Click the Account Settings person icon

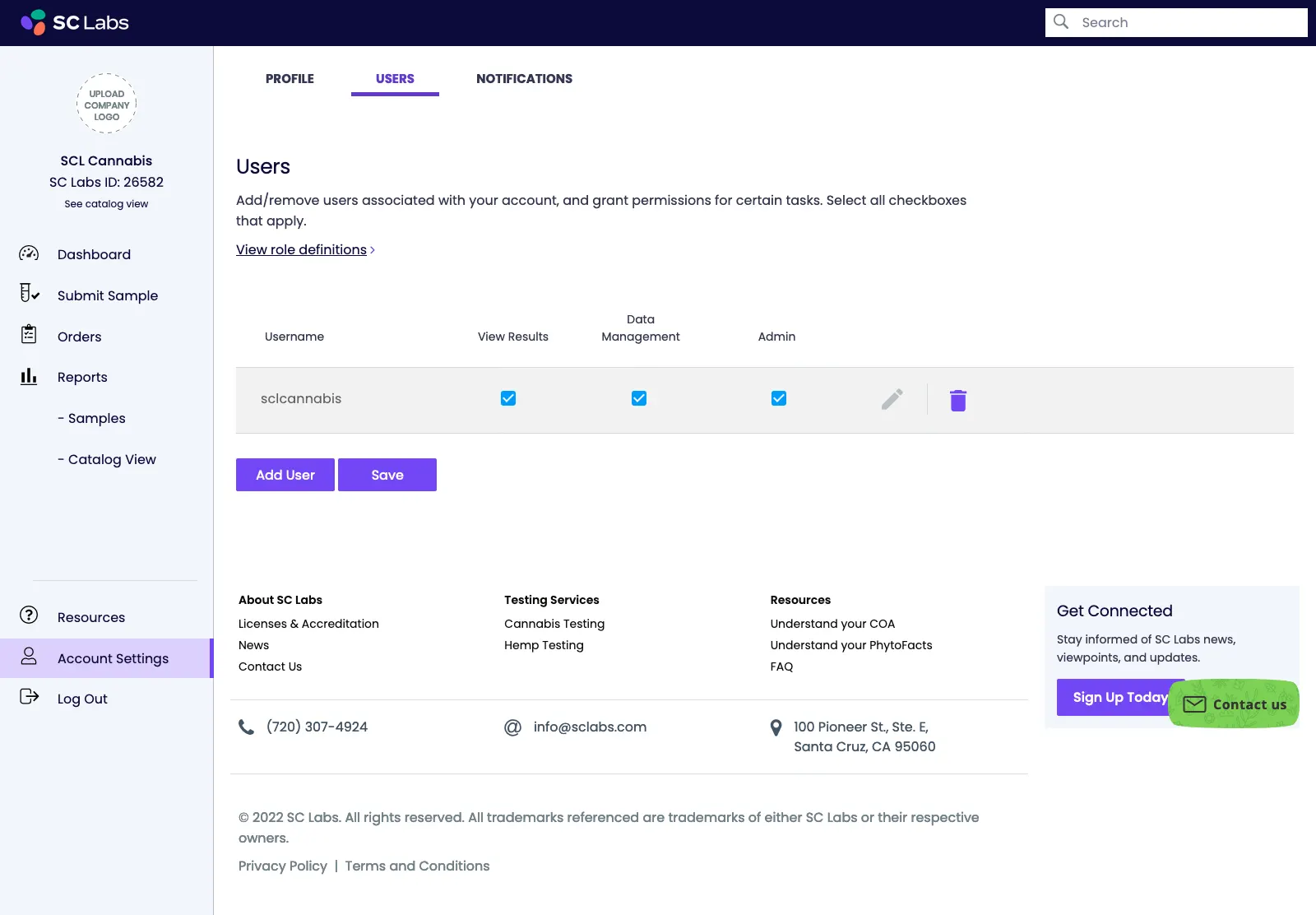pyautogui.click(x=29, y=656)
